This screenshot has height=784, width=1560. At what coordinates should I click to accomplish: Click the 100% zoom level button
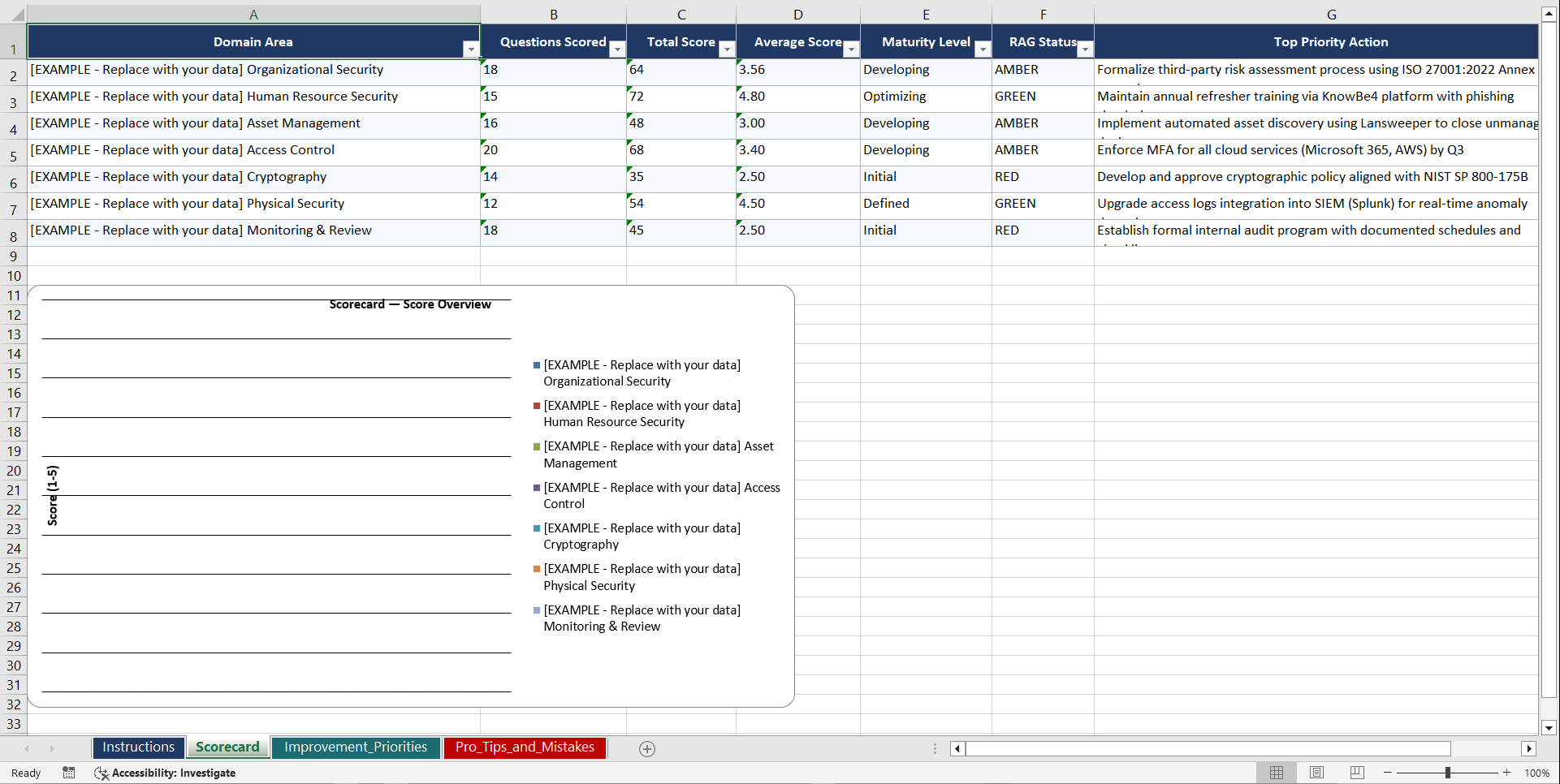click(1537, 773)
